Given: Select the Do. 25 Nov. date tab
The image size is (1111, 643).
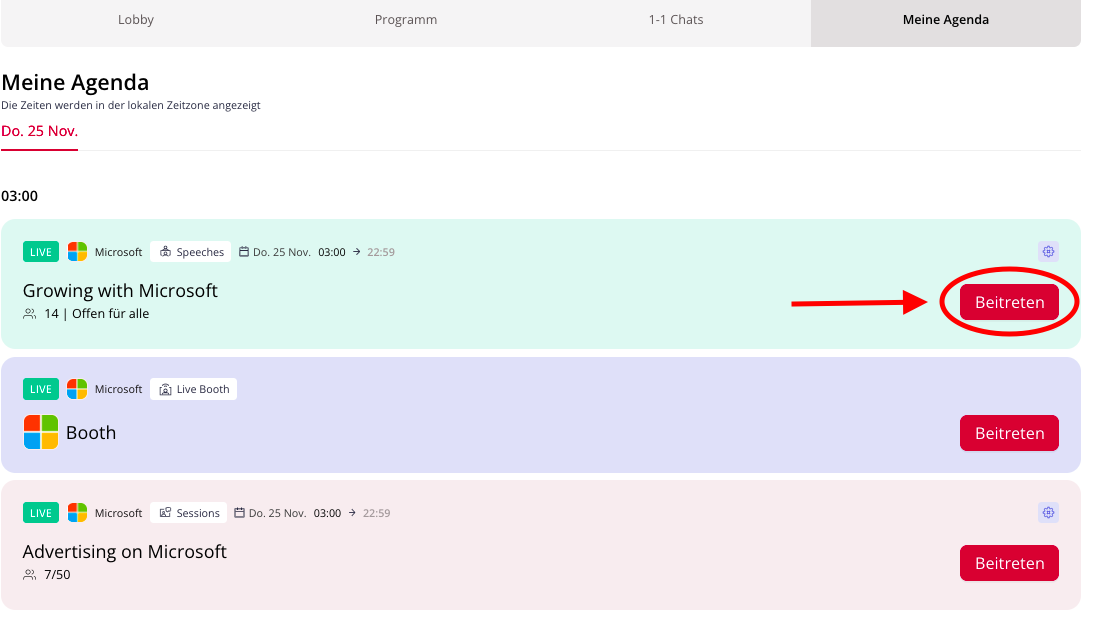Looking at the screenshot, I should click(x=40, y=131).
